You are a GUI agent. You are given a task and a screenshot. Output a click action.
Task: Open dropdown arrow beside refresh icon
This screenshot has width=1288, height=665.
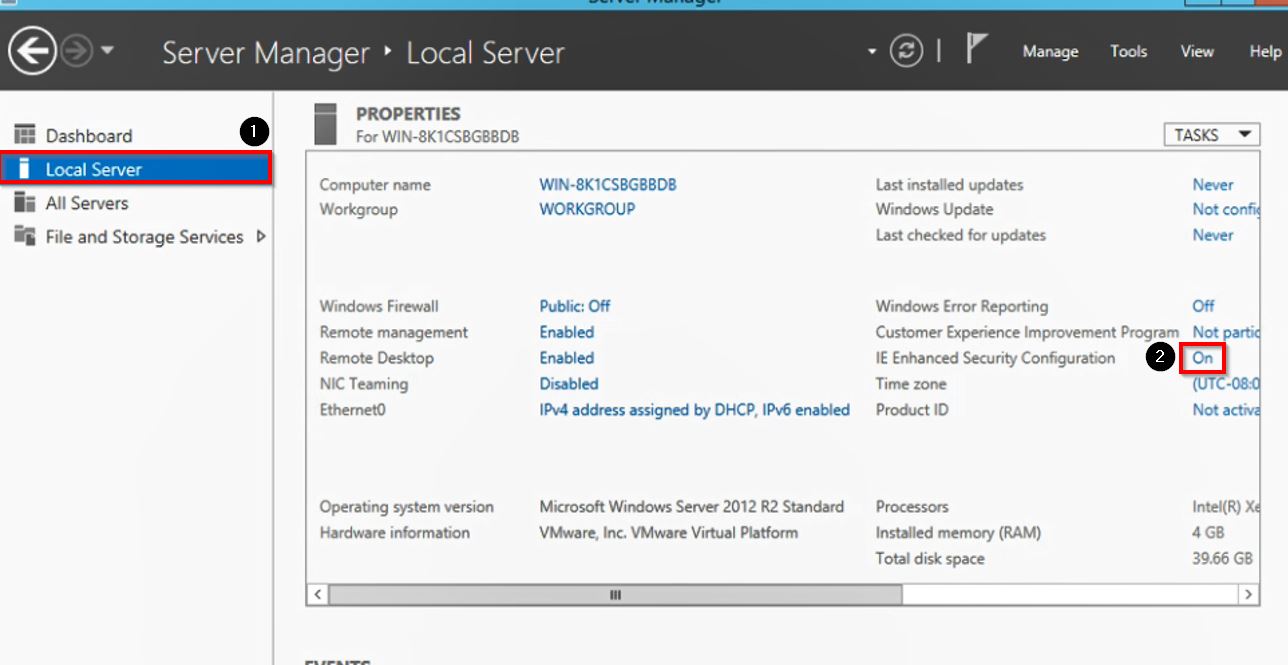tap(872, 51)
